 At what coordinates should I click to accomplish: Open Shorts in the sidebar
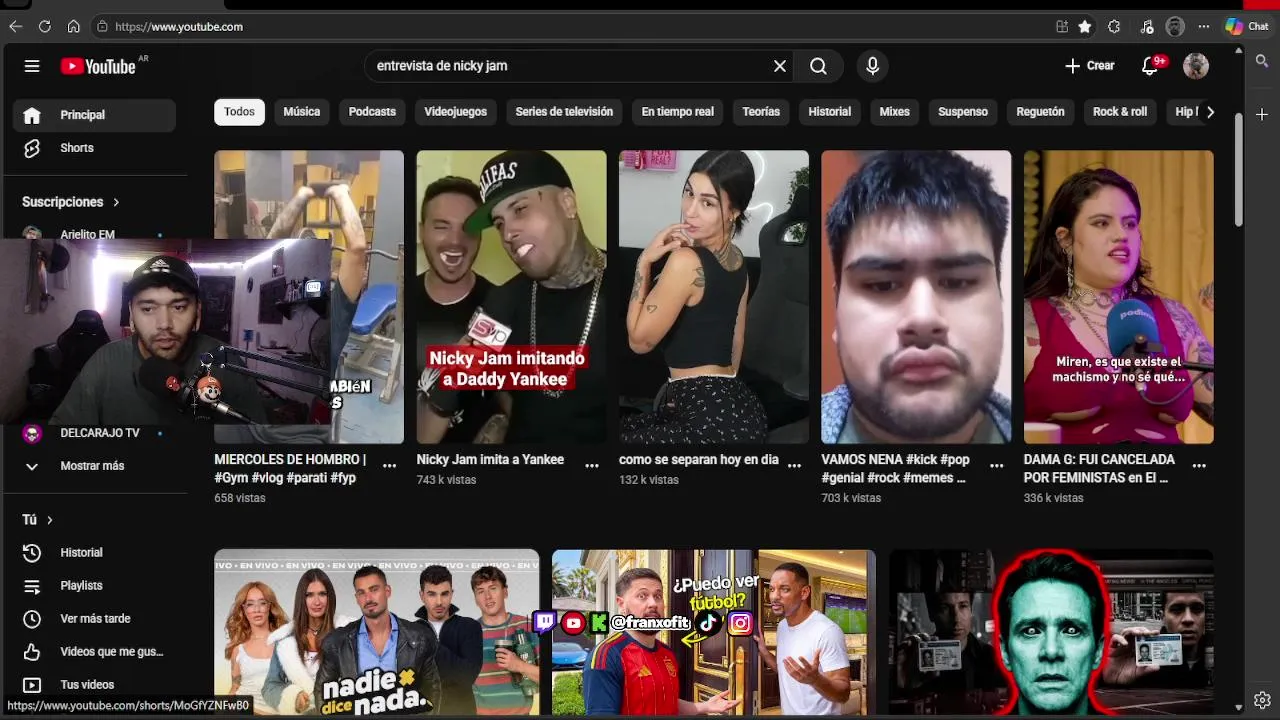[x=95, y=148]
